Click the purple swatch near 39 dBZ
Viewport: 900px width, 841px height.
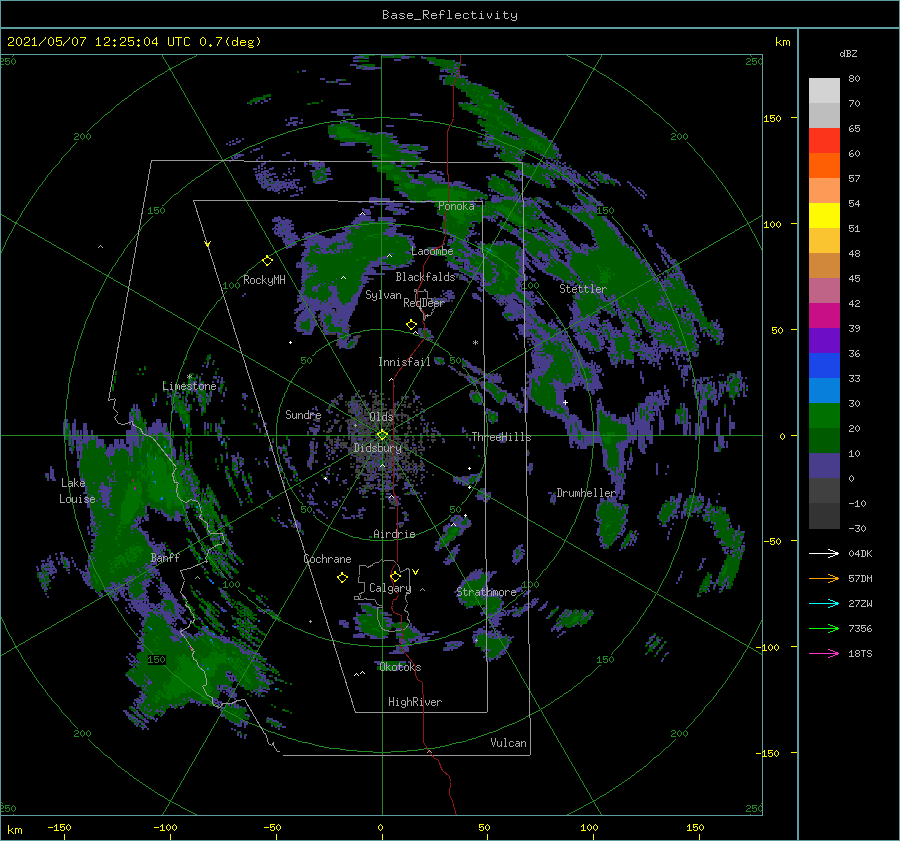(824, 341)
